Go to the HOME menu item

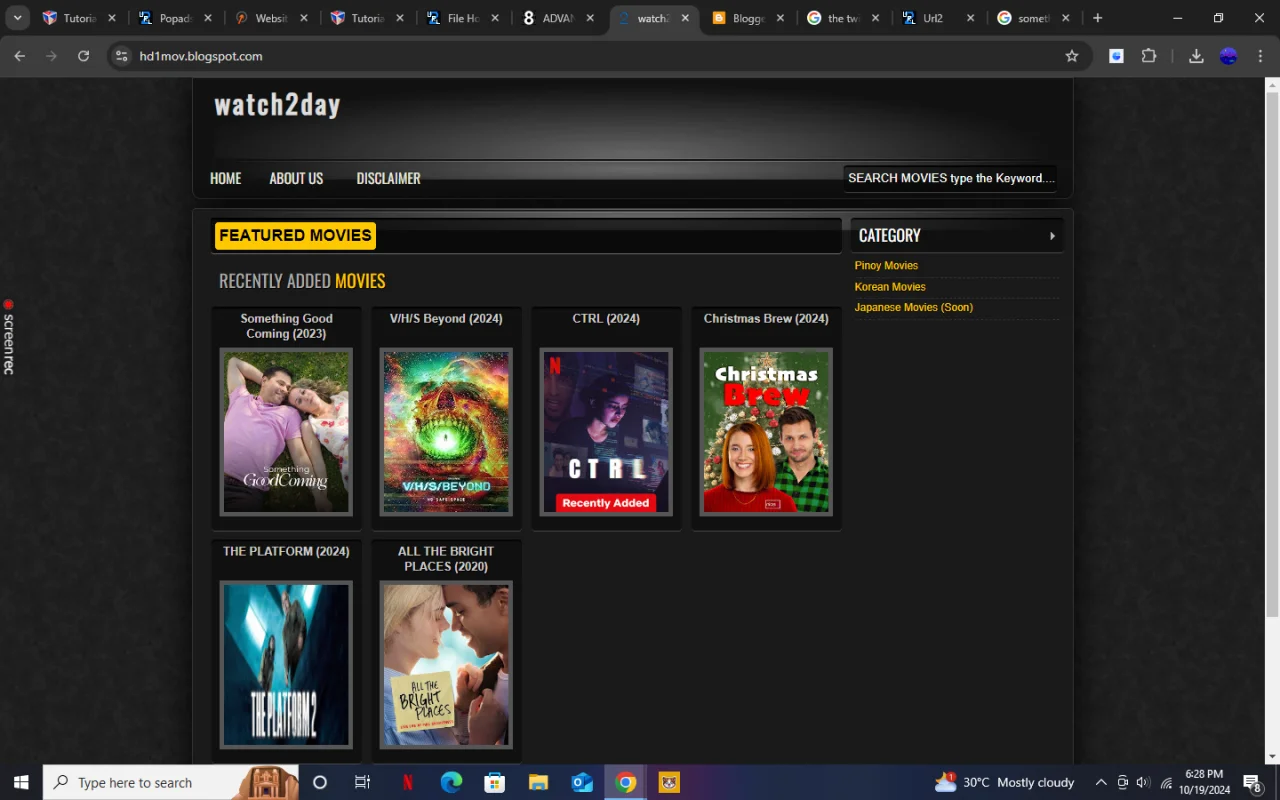tap(225, 178)
